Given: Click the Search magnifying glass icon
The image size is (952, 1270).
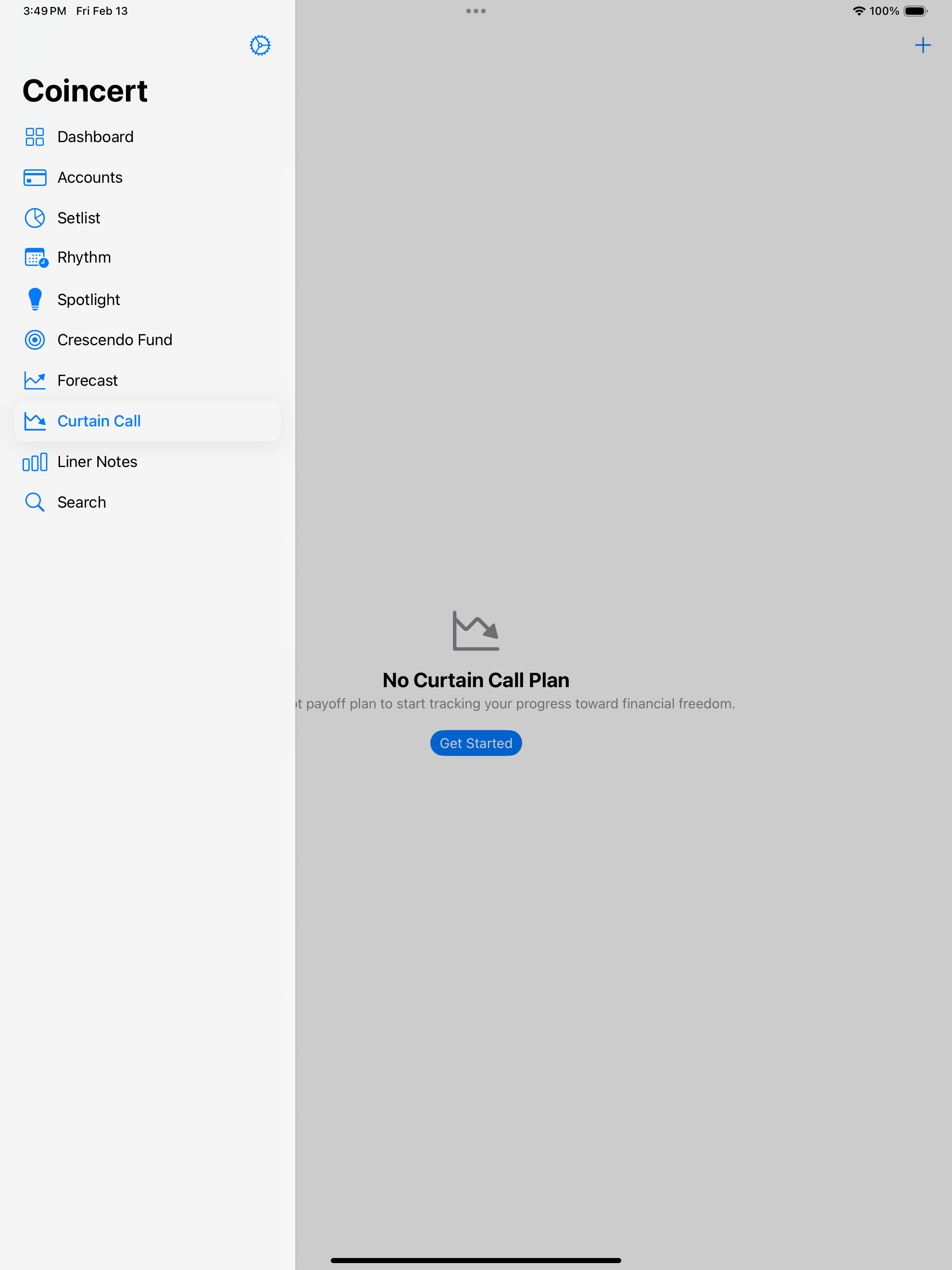Looking at the screenshot, I should point(35,502).
